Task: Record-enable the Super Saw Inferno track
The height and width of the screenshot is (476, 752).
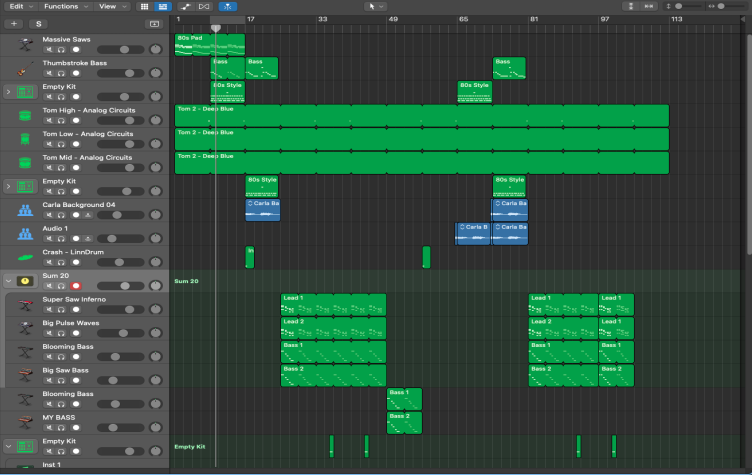Action: (x=76, y=310)
